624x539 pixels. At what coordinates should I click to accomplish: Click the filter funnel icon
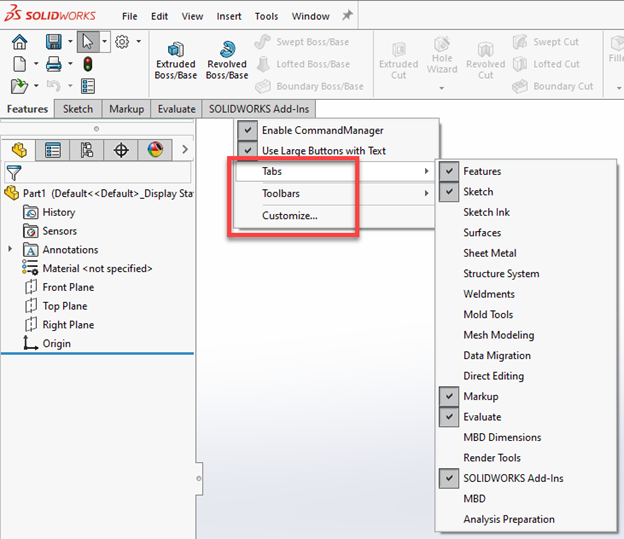(14, 173)
